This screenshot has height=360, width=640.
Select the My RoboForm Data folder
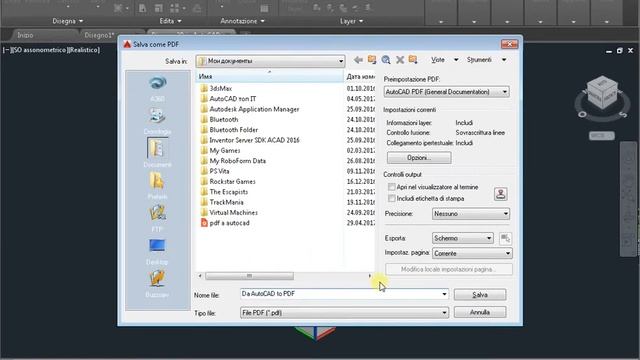[x=233, y=161]
